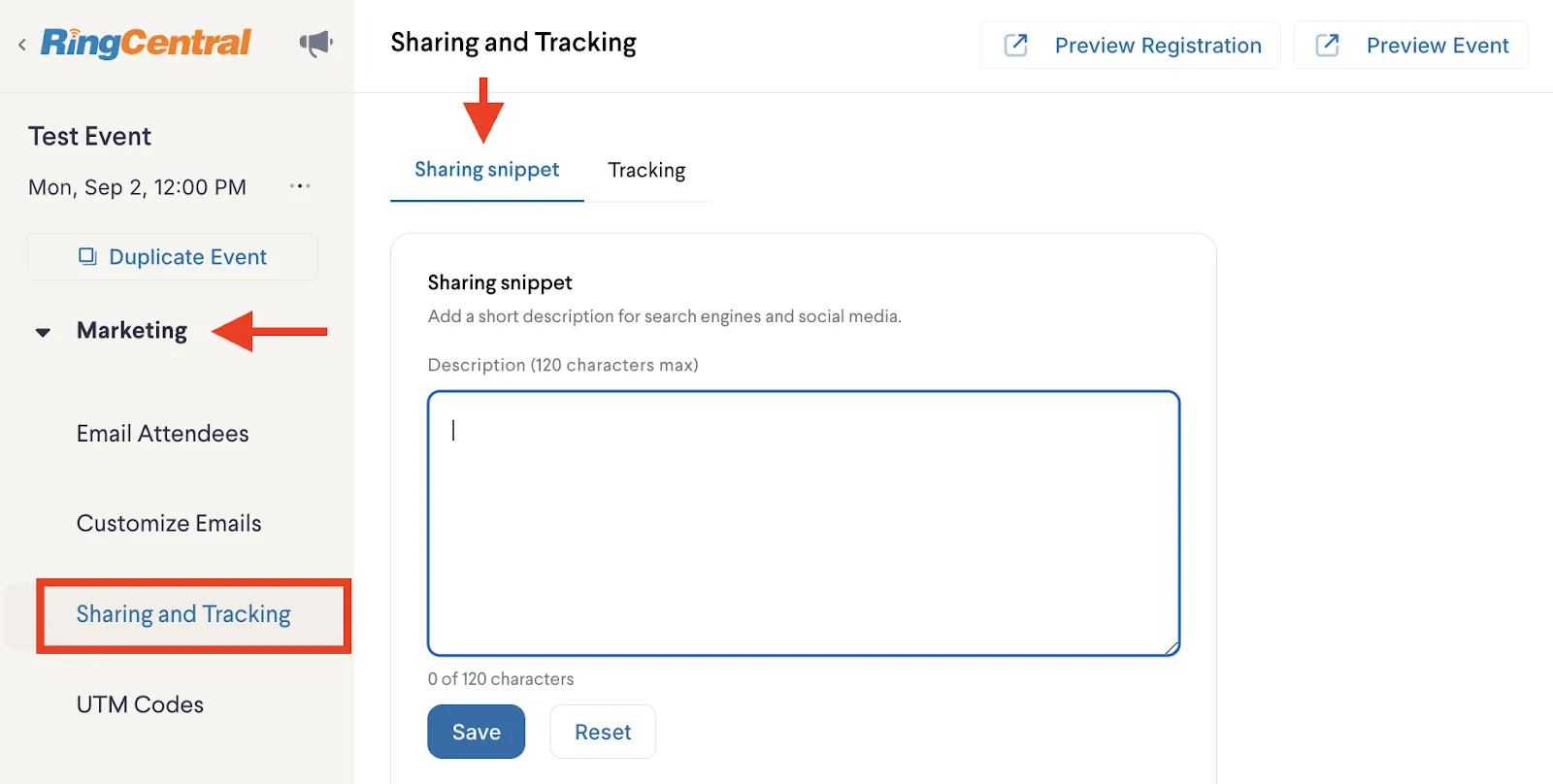Click the RingCentral logo
Image resolution: width=1553 pixels, height=784 pixels.
click(146, 43)
